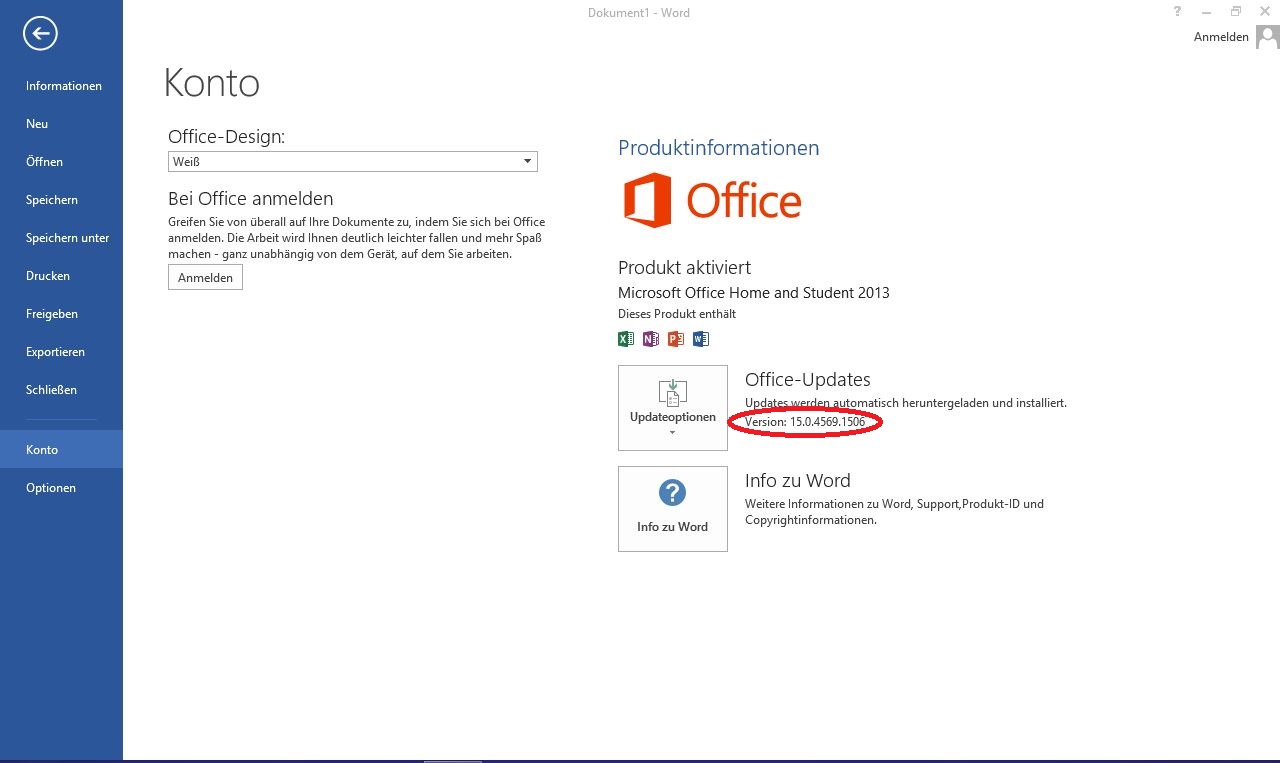Screen dimensions: 1280x763
Task: Click the OneNote icon under product contents
Action: [x=651, y=339]
